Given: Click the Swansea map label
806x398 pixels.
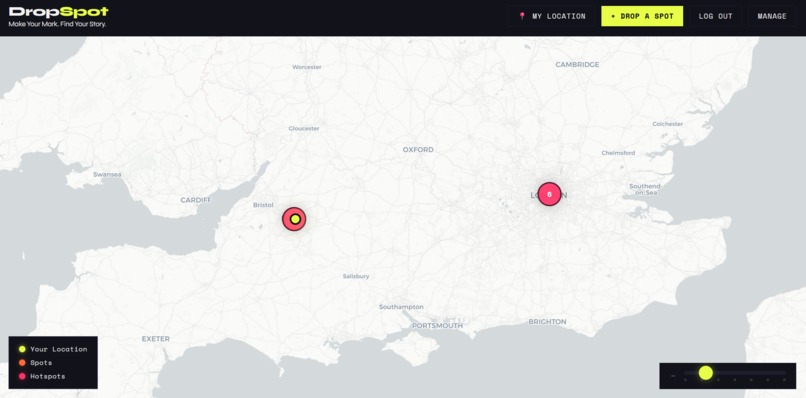Looking at the screenshot, I should 107,174.
